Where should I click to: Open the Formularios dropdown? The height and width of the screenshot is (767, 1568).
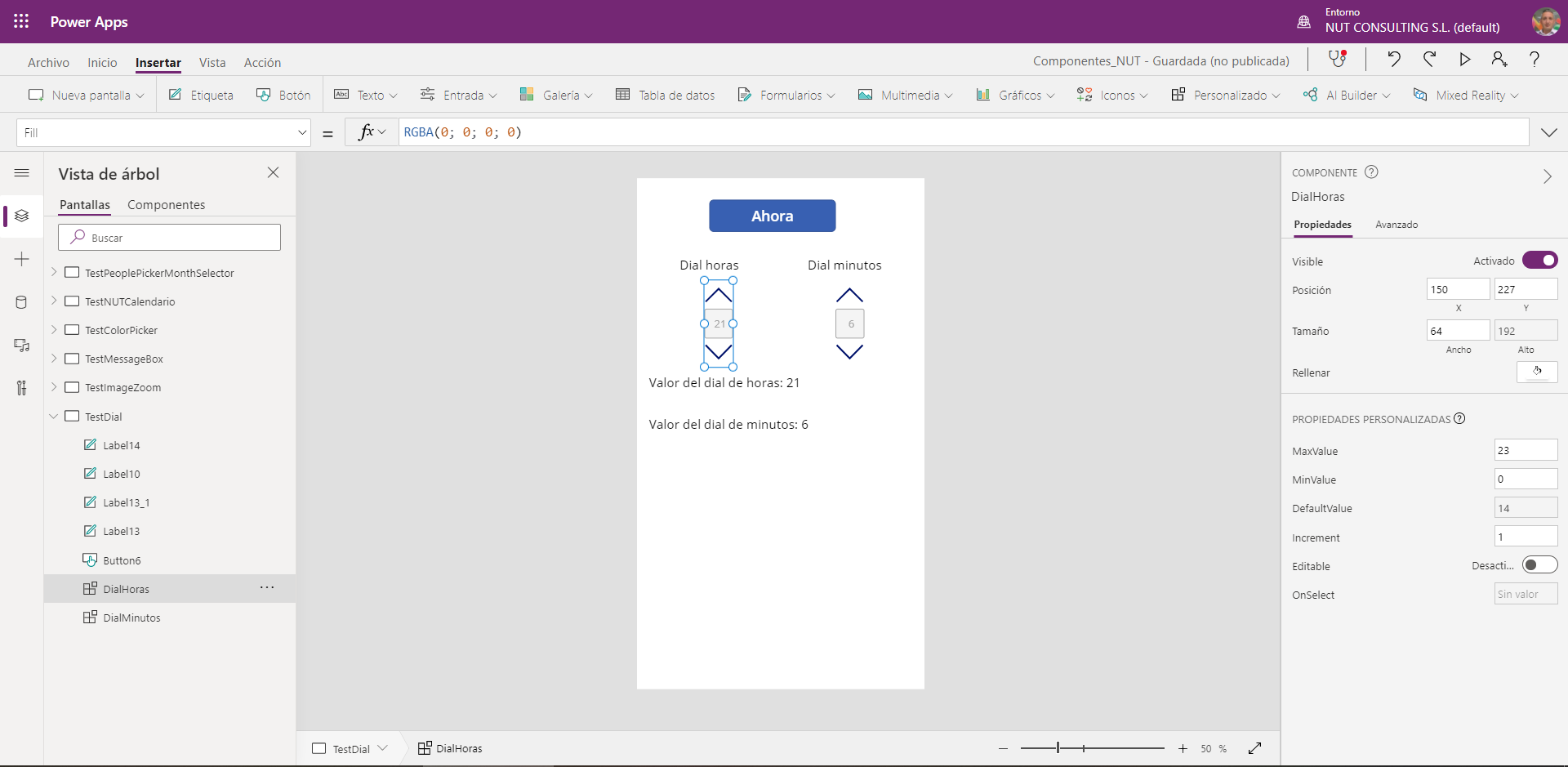[x=786, y=95]
